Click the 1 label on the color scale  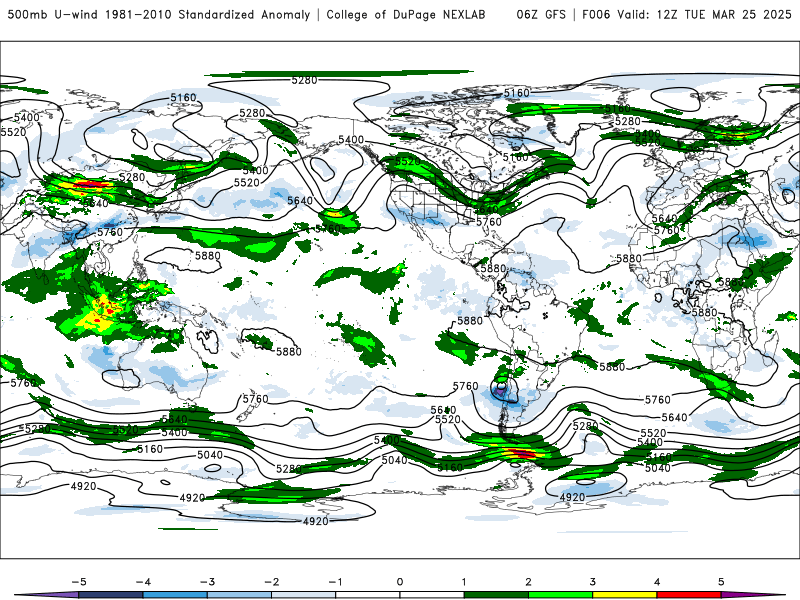(464, 582)
